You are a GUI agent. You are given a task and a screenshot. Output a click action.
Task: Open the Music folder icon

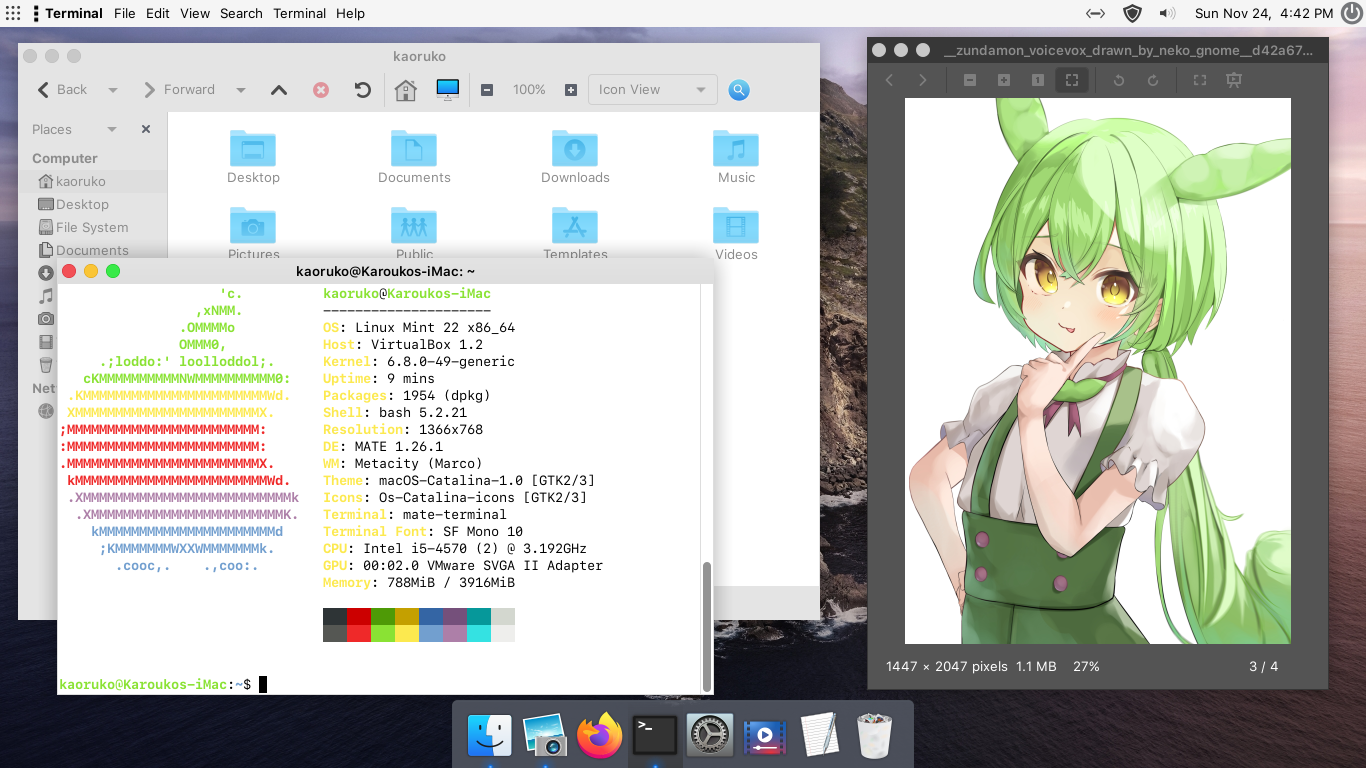736,157
